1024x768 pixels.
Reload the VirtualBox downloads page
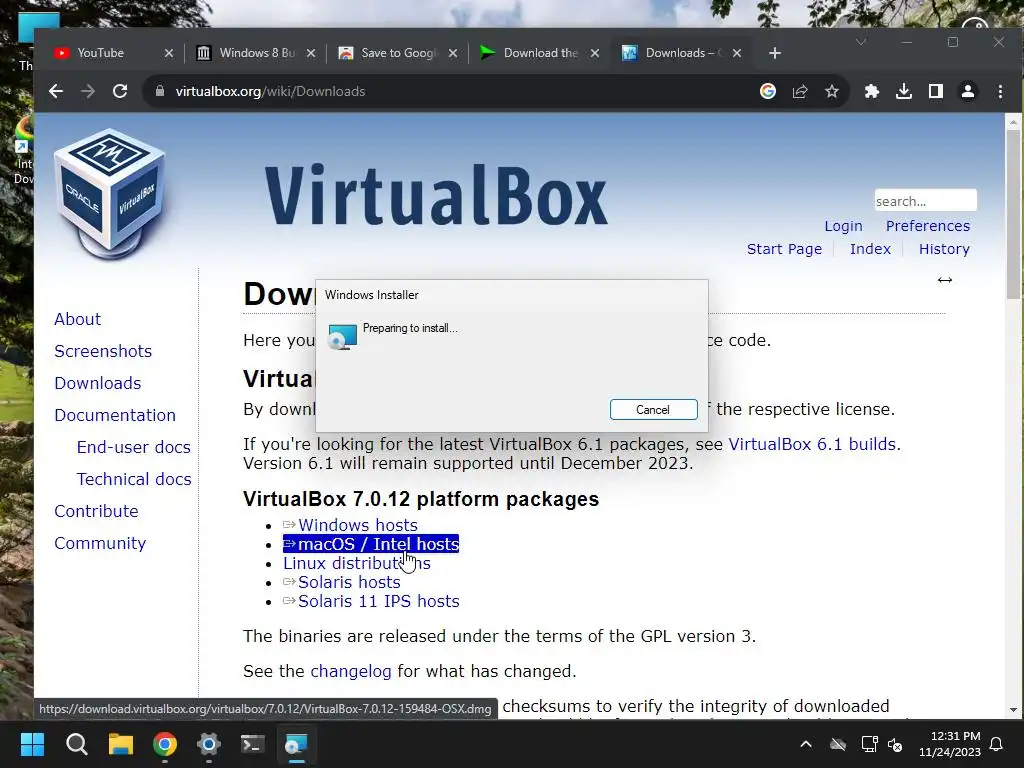pyautogui.click(x=120, y=91)
